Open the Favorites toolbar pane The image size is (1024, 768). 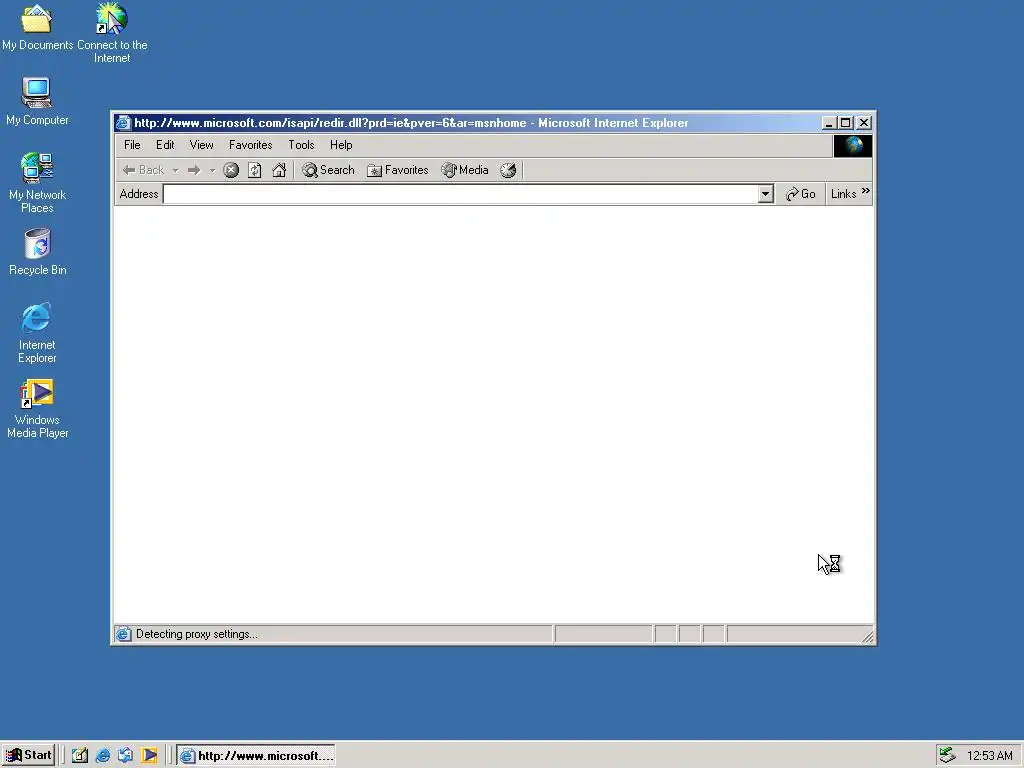398,170
